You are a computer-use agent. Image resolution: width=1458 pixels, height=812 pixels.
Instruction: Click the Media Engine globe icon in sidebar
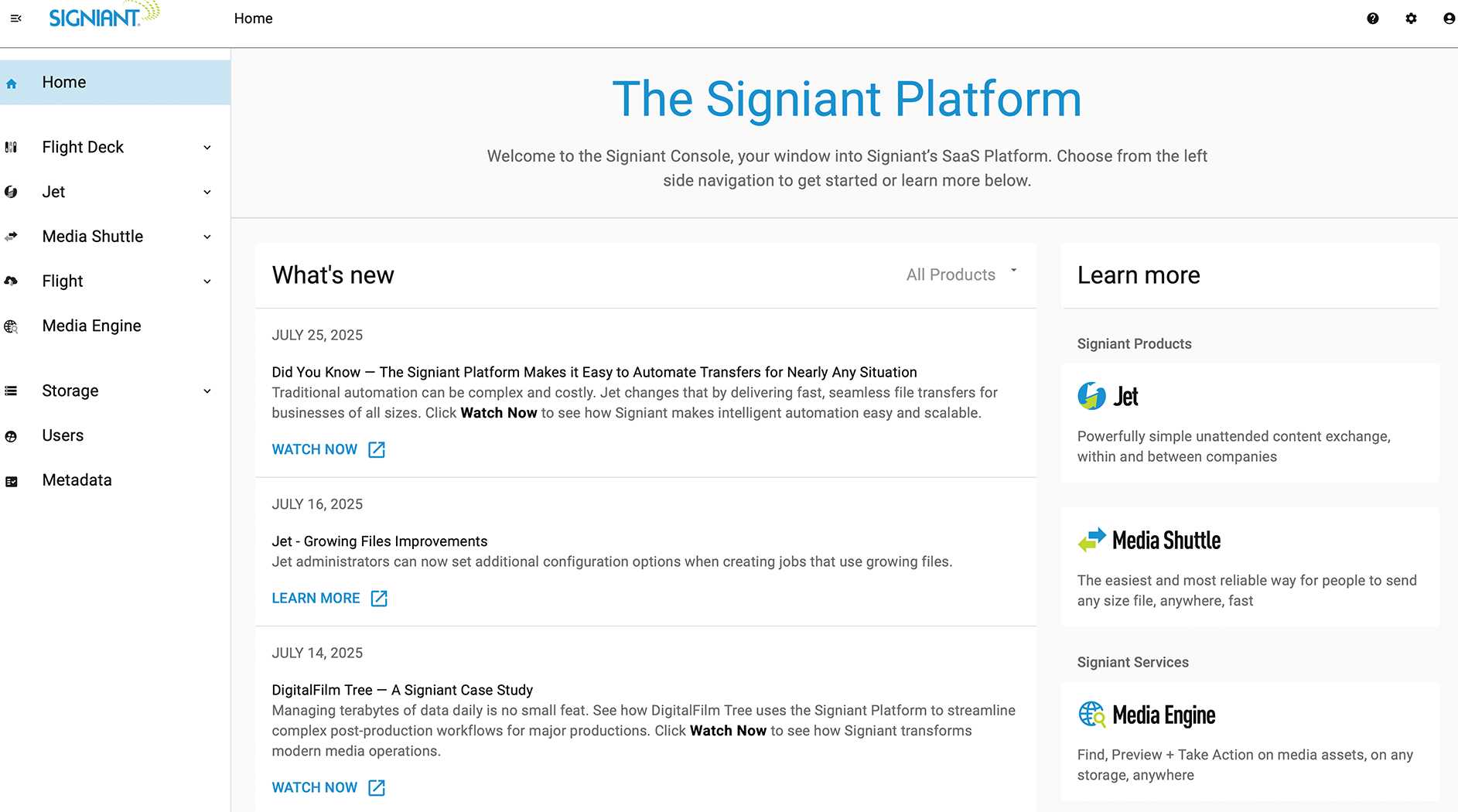[12, 326]
